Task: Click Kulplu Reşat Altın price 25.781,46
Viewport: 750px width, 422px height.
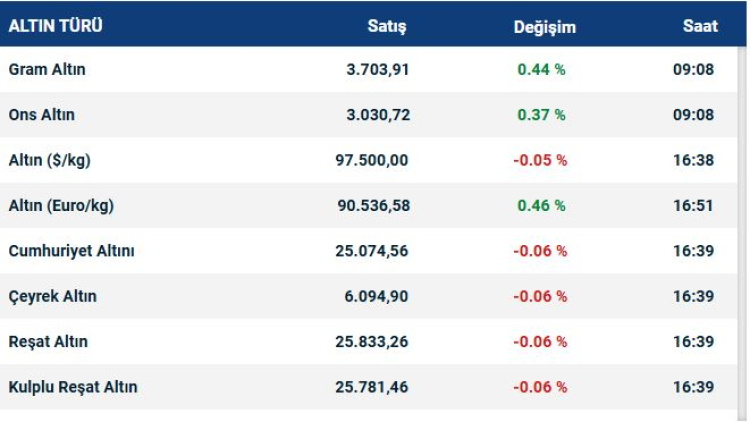Action: coord(373,387)
